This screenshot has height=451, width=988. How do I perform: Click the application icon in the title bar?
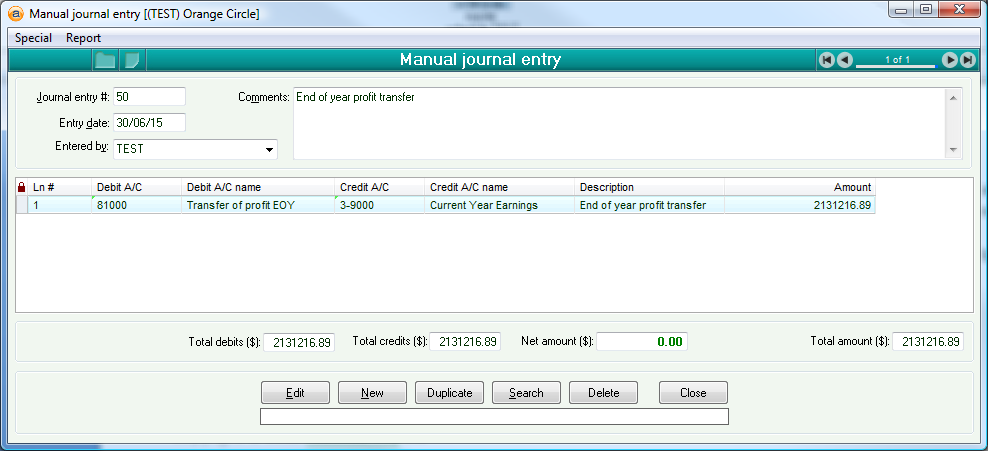16,15
